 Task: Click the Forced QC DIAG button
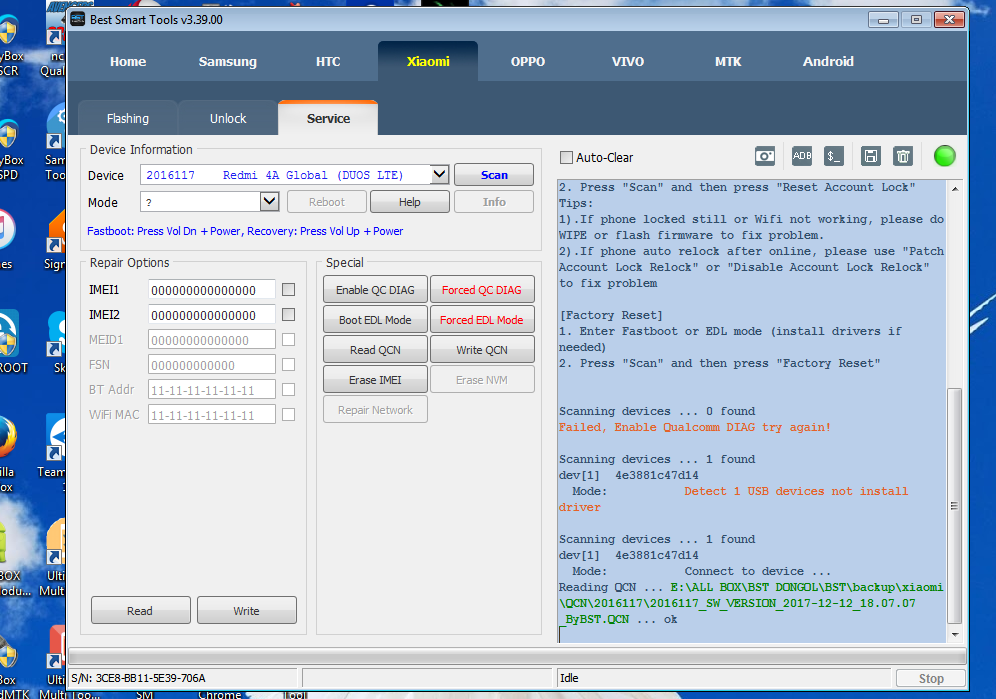click(x=481, y=290)
